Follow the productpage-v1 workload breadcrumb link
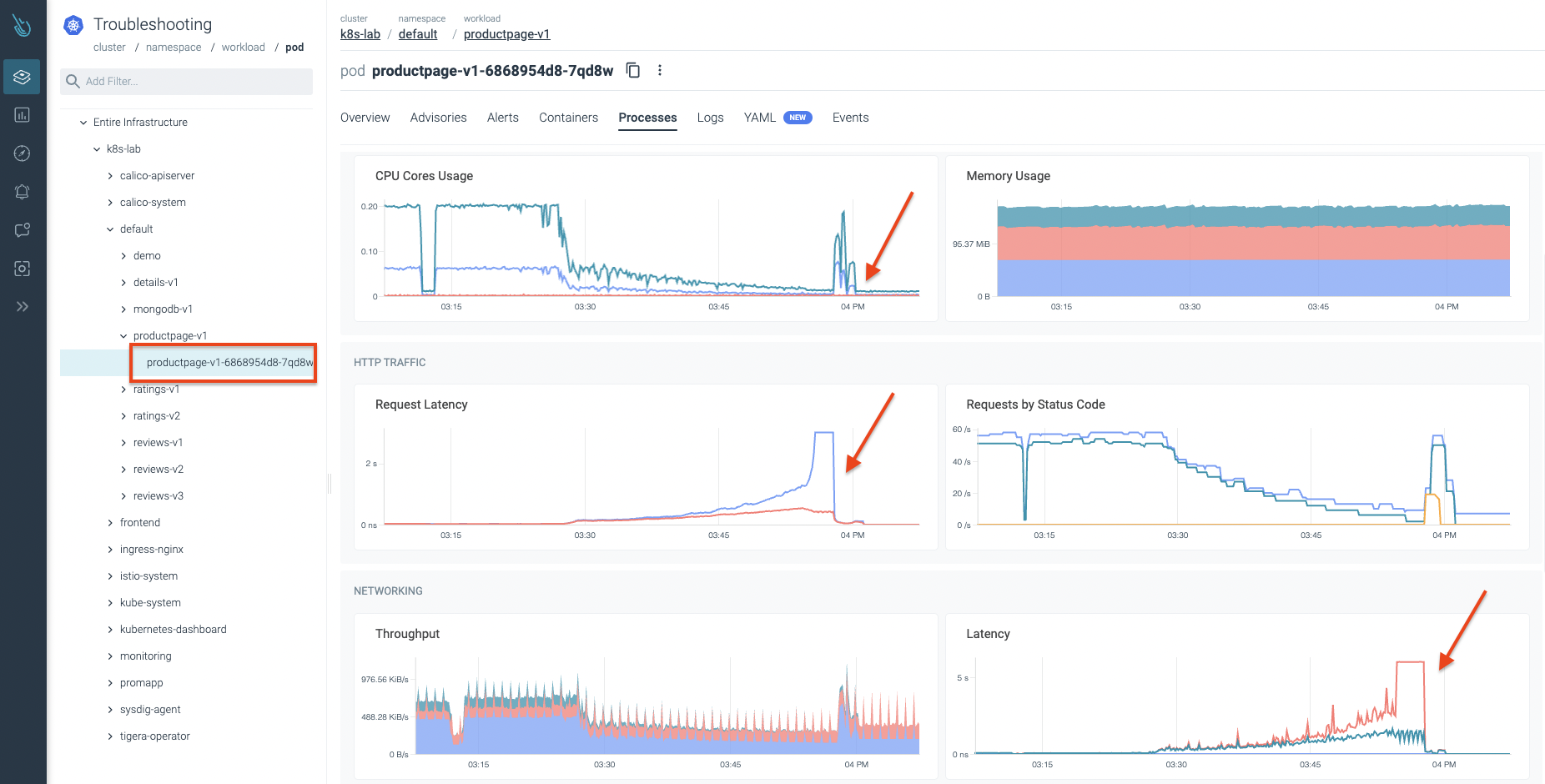Screen dimensions: 1545x784 (506, 34)
